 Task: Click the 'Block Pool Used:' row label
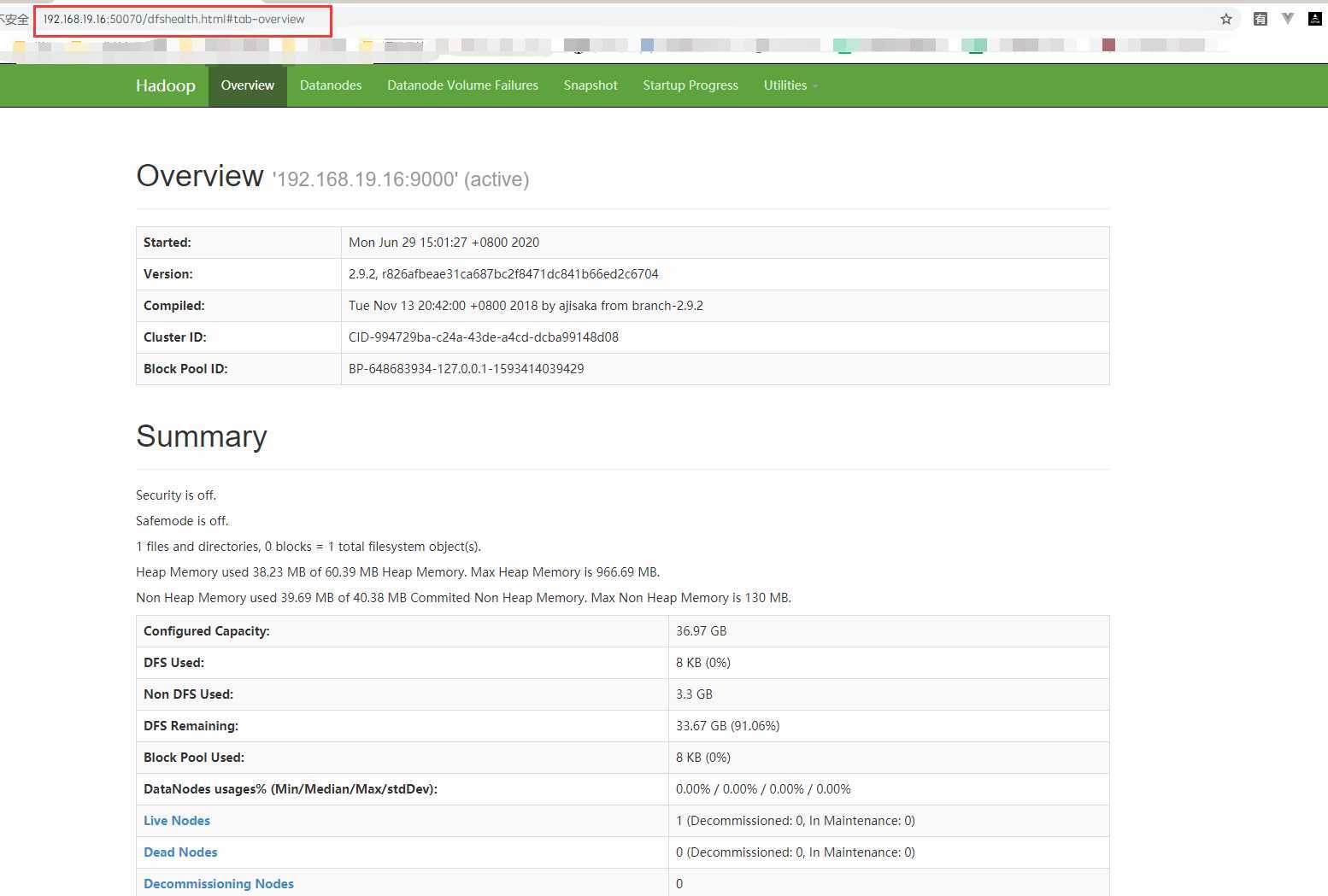194,758
